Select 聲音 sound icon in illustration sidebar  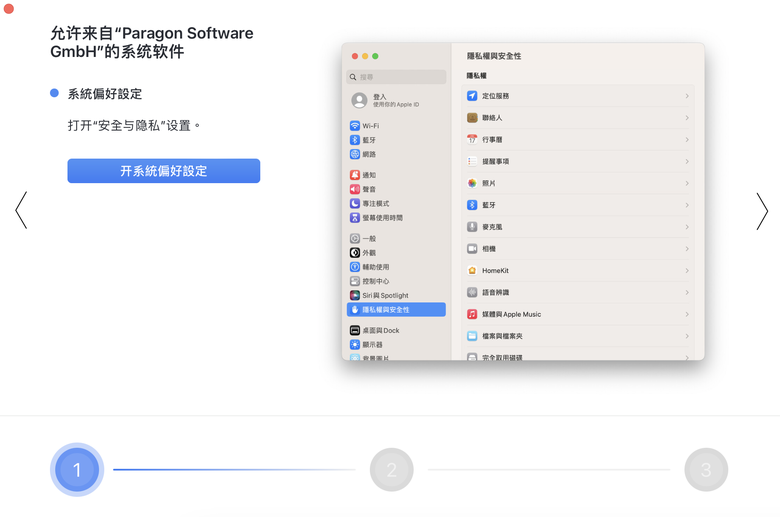355,189
